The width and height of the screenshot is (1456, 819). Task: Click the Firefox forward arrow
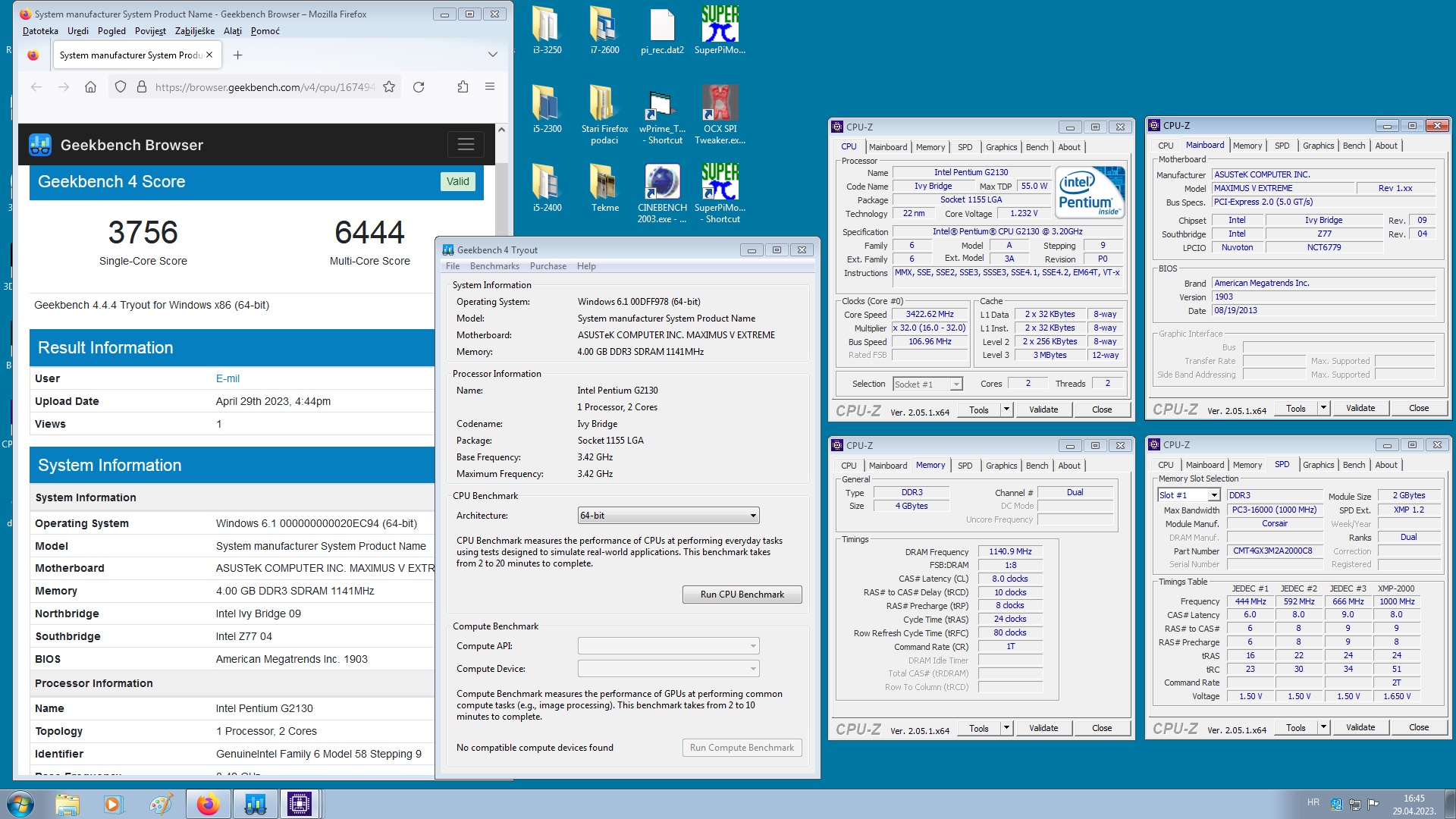pos(64,87)
